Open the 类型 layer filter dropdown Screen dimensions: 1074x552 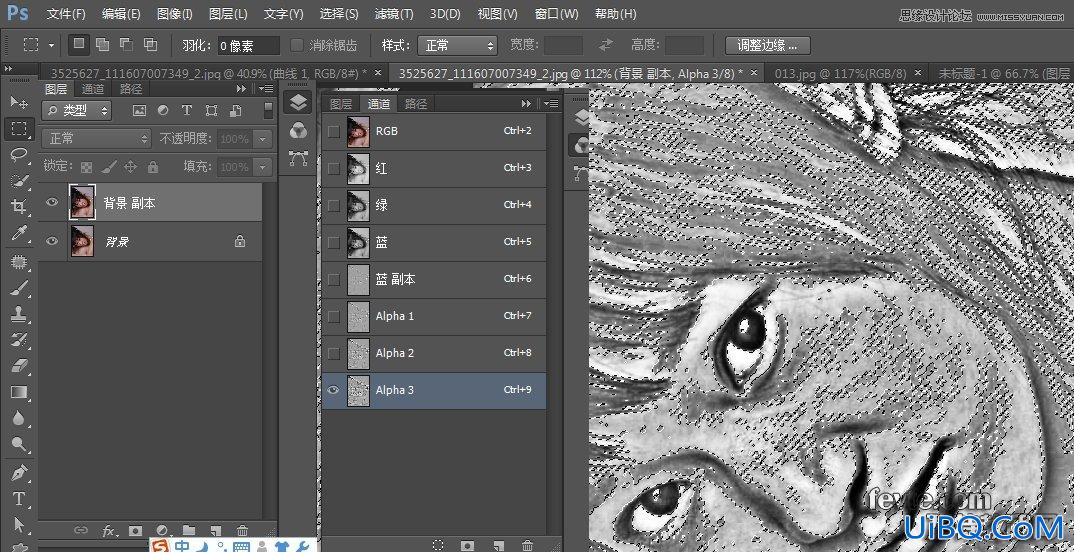(x=76, y=110)
